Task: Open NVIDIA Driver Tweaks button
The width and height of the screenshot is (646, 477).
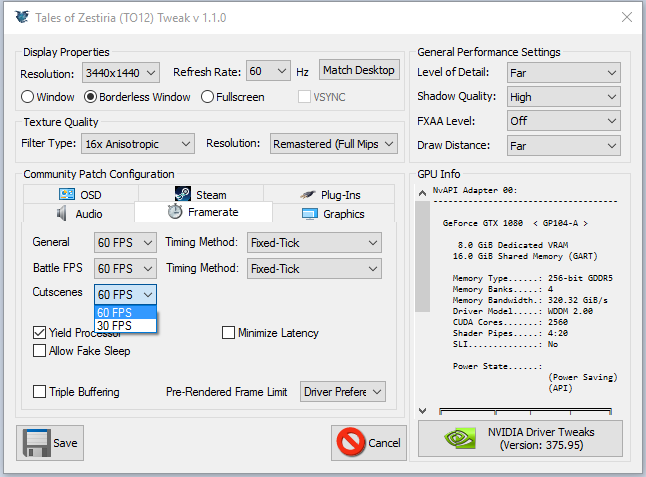Action: click(x=520, y=438)
